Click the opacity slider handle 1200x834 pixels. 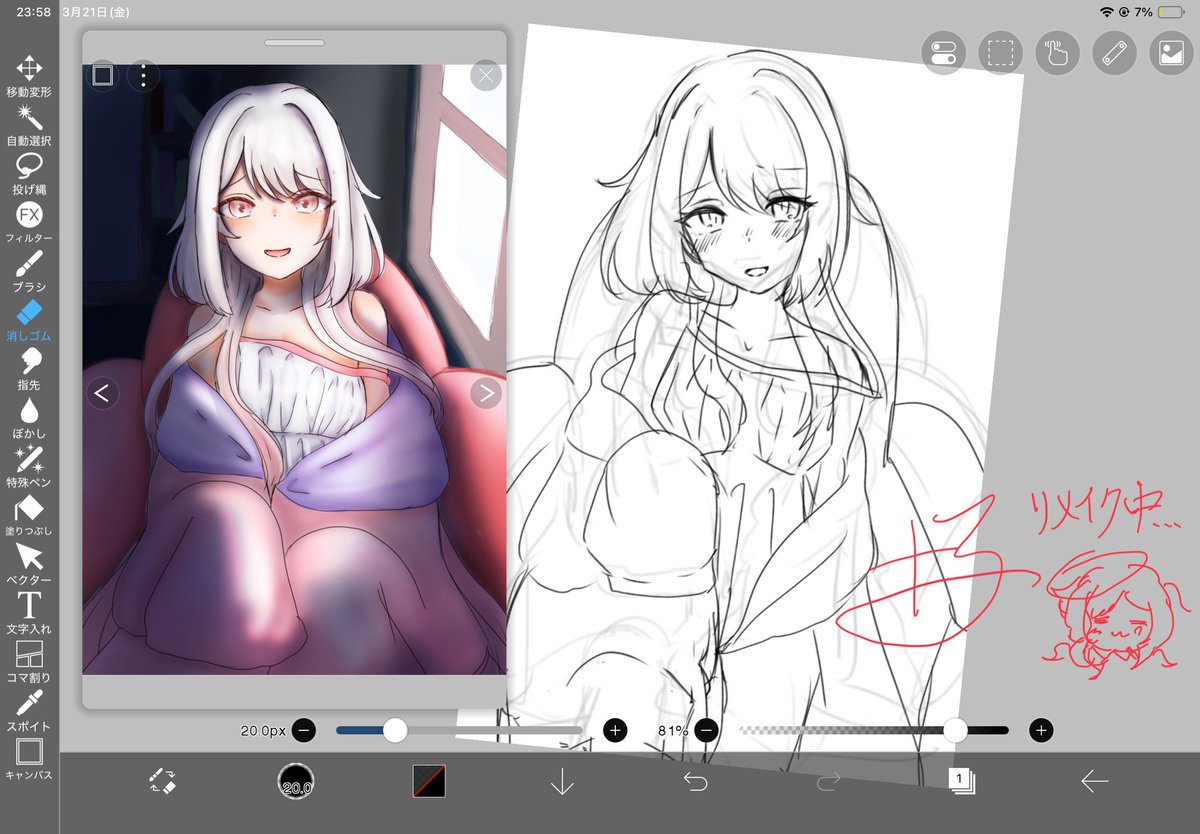coord(955,730)
